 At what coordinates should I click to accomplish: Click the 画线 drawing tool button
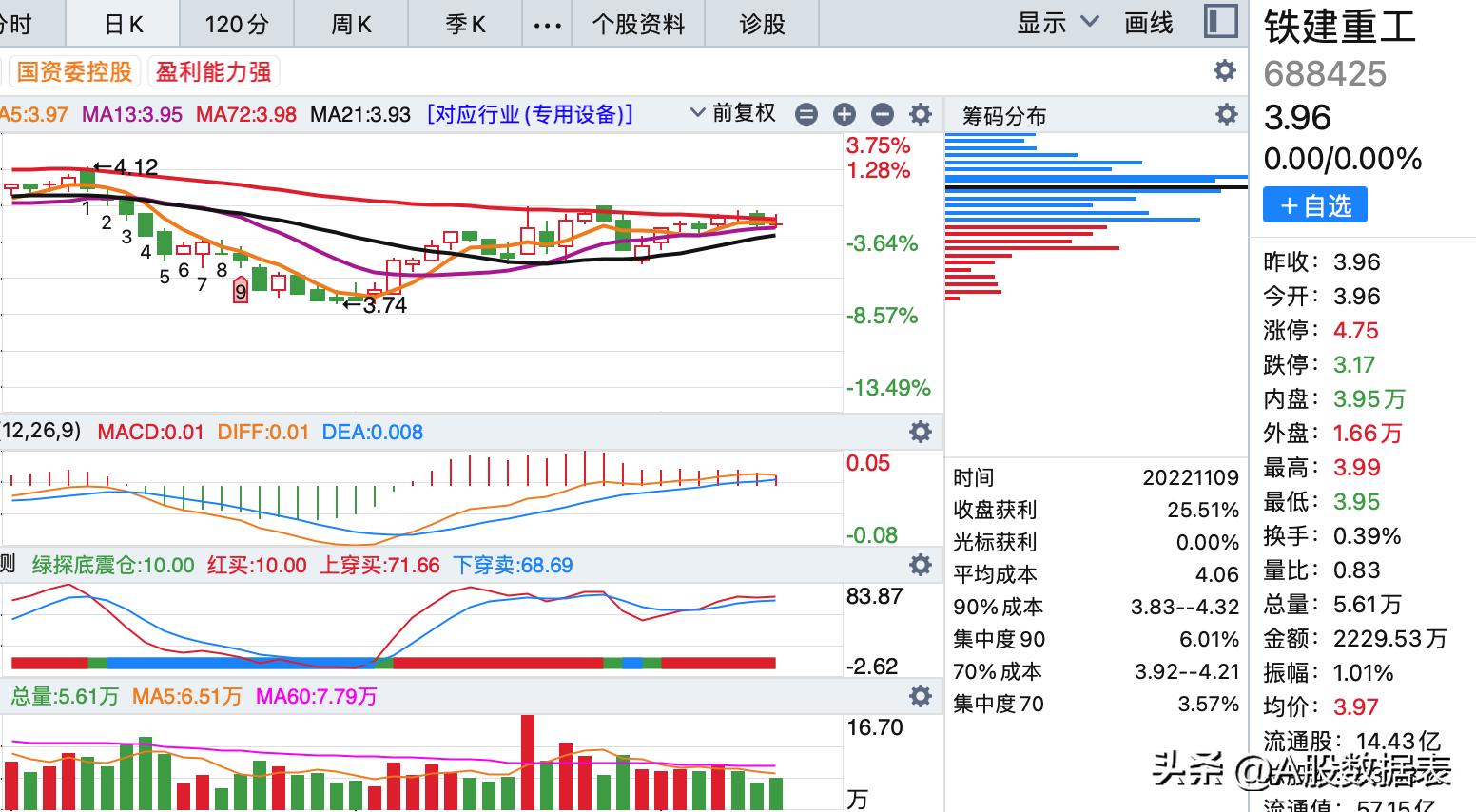coord(1148,23)
